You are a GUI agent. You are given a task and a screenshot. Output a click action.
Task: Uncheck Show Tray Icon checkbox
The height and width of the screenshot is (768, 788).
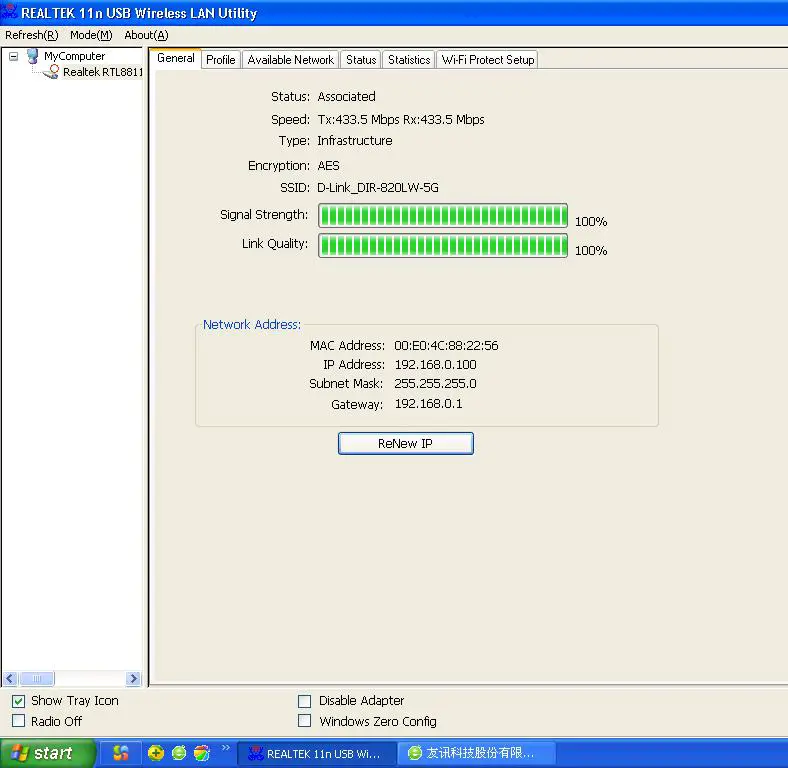click(x=19, y=701)
